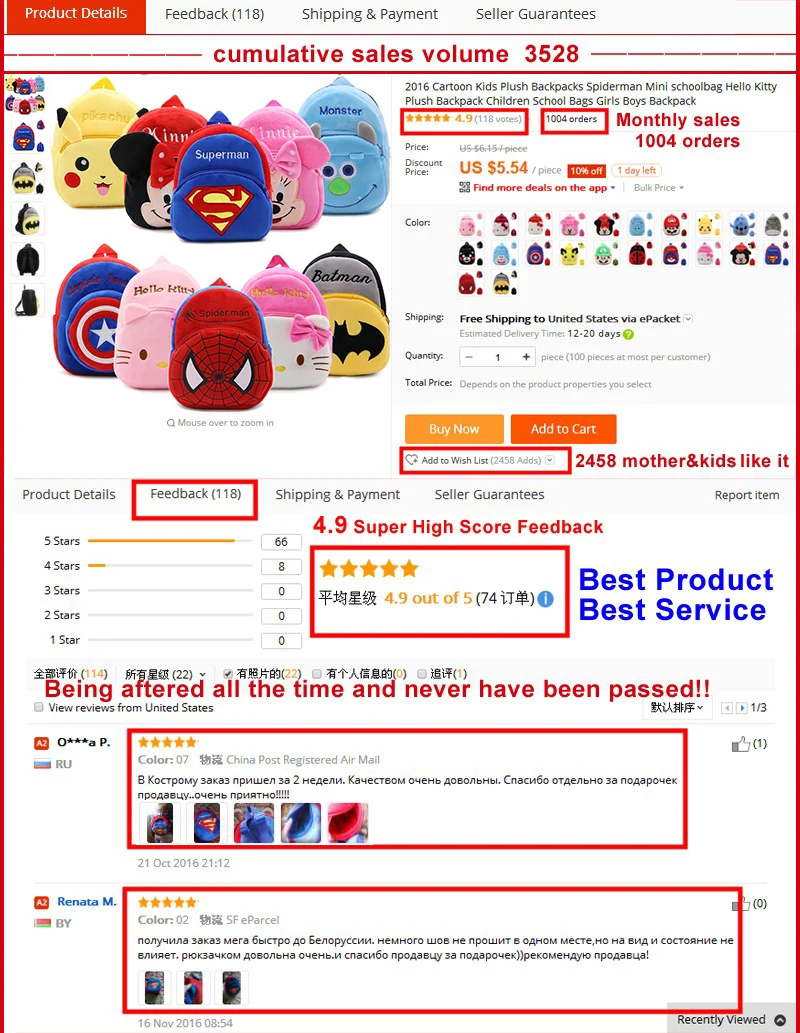Open the default sort order dropdown
800x1033 pixels.
pos(677,708)
